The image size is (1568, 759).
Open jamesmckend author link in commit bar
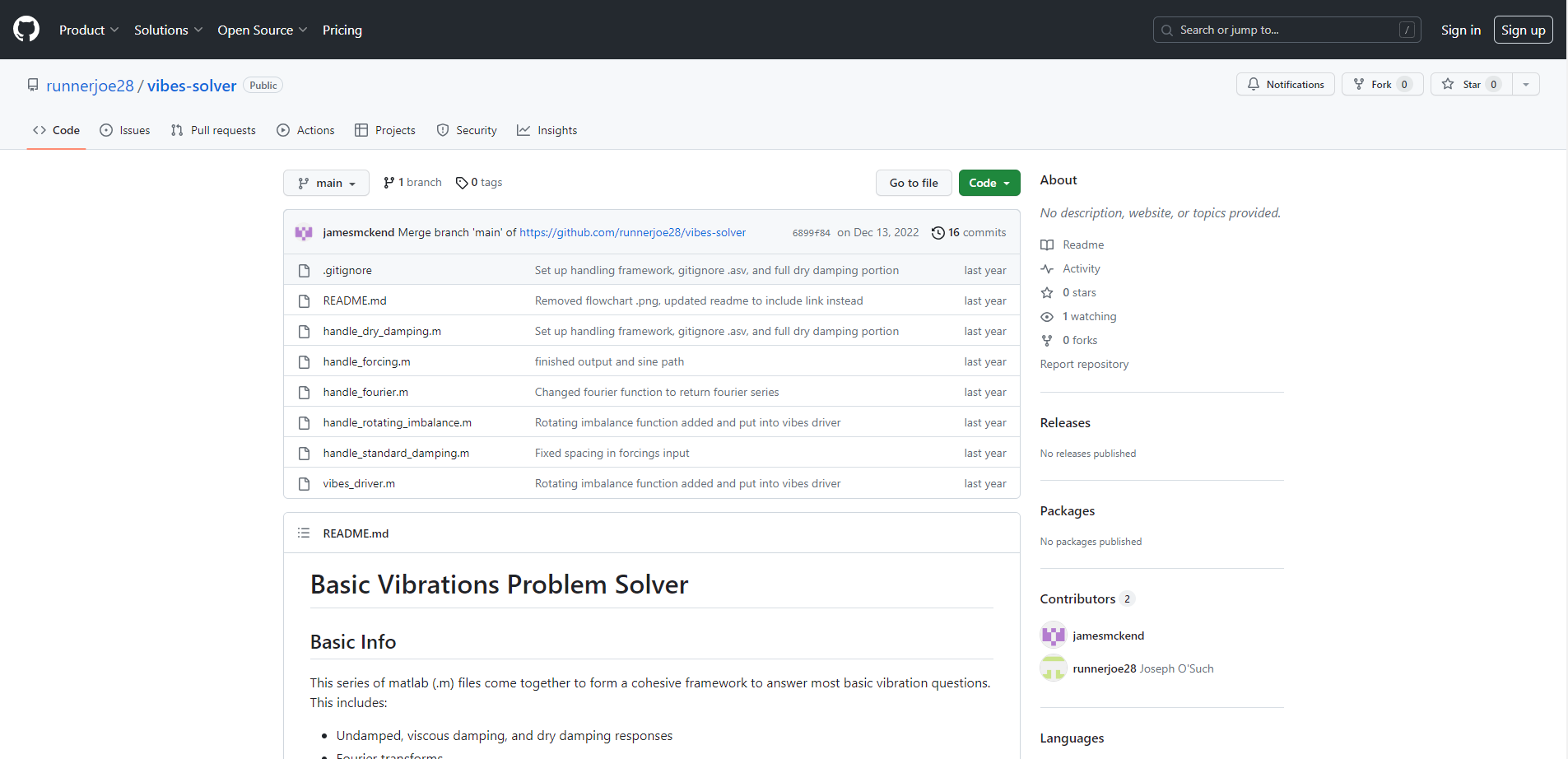click(x=359, y=233)
